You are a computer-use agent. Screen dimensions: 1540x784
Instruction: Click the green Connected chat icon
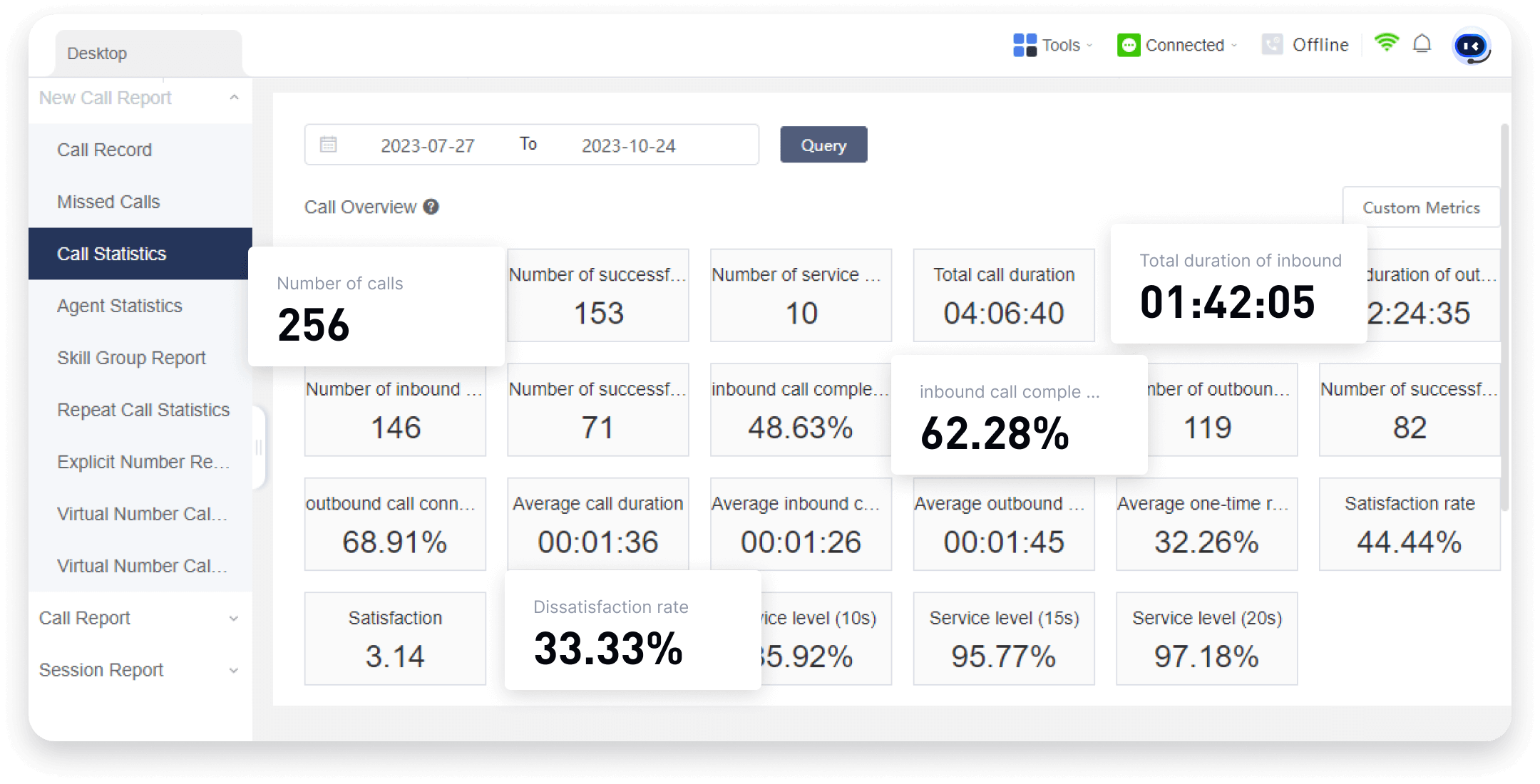click(1129, 45)
